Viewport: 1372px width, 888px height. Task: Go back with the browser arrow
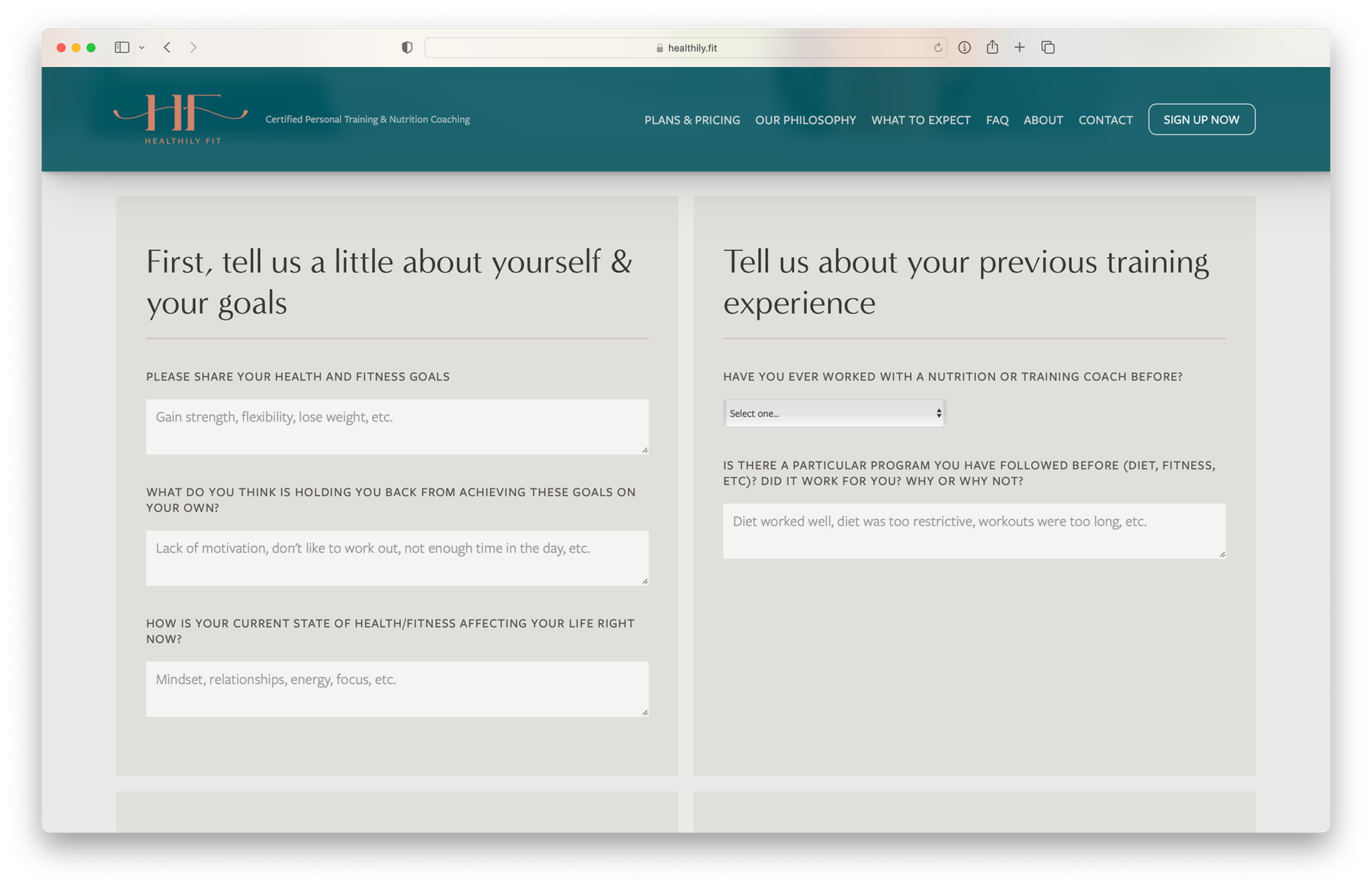166,47
